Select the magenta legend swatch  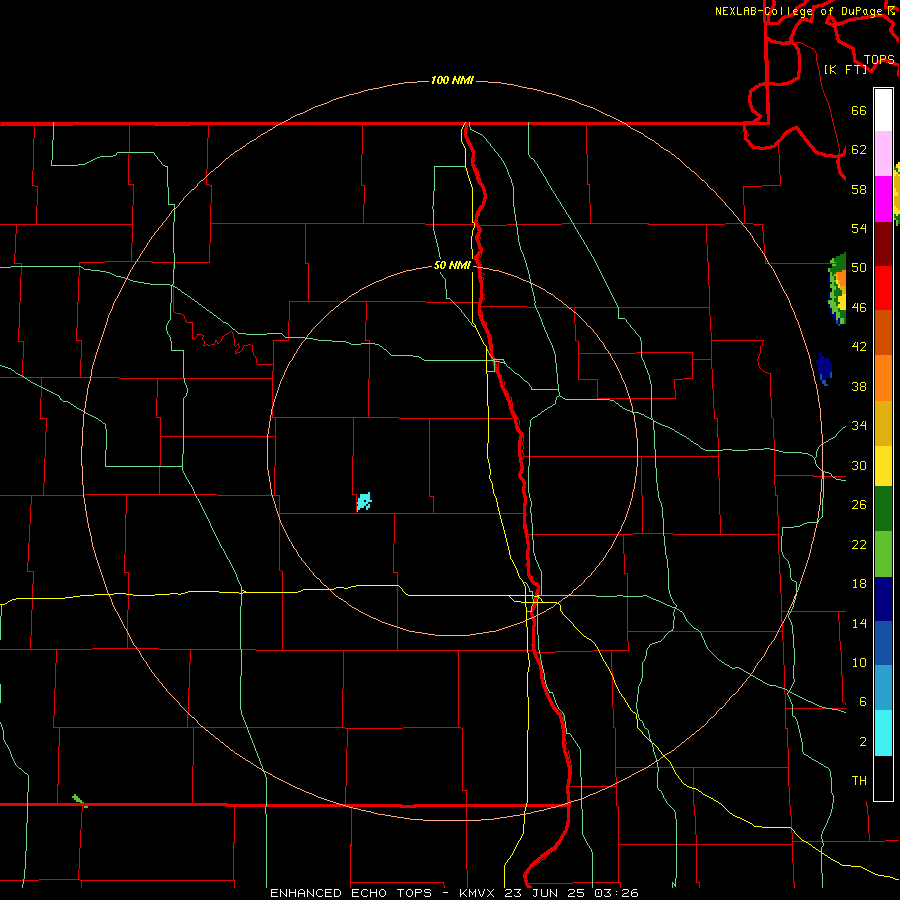click(883, 199)
